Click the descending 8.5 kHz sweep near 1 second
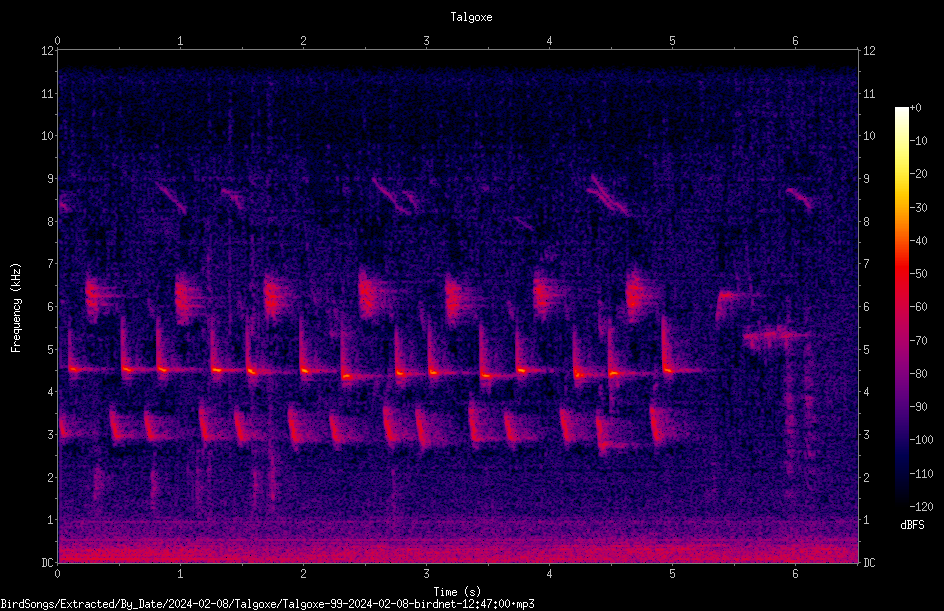This screenshot has height=611, width=944. pos(172,198)
